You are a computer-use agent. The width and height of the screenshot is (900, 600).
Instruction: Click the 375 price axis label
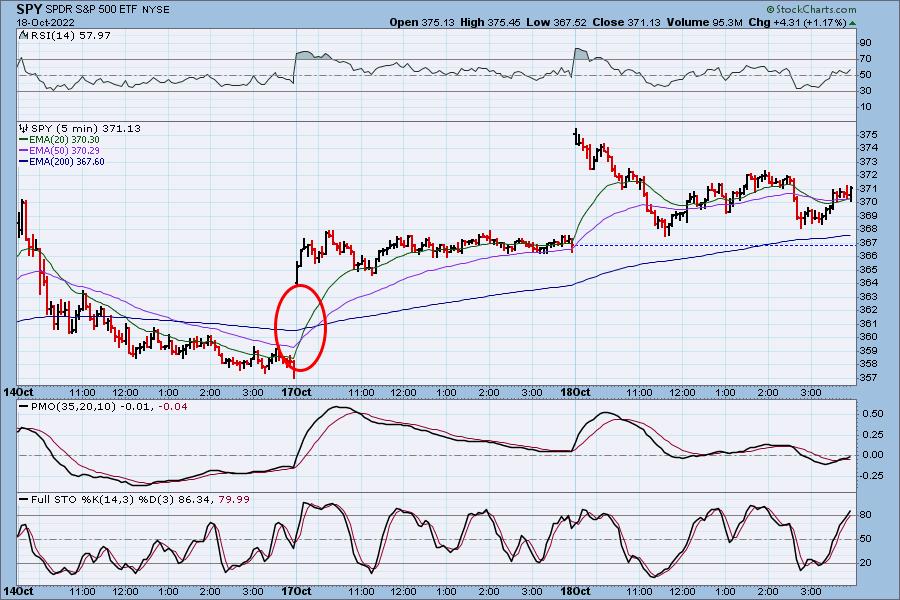click(868, 135)
